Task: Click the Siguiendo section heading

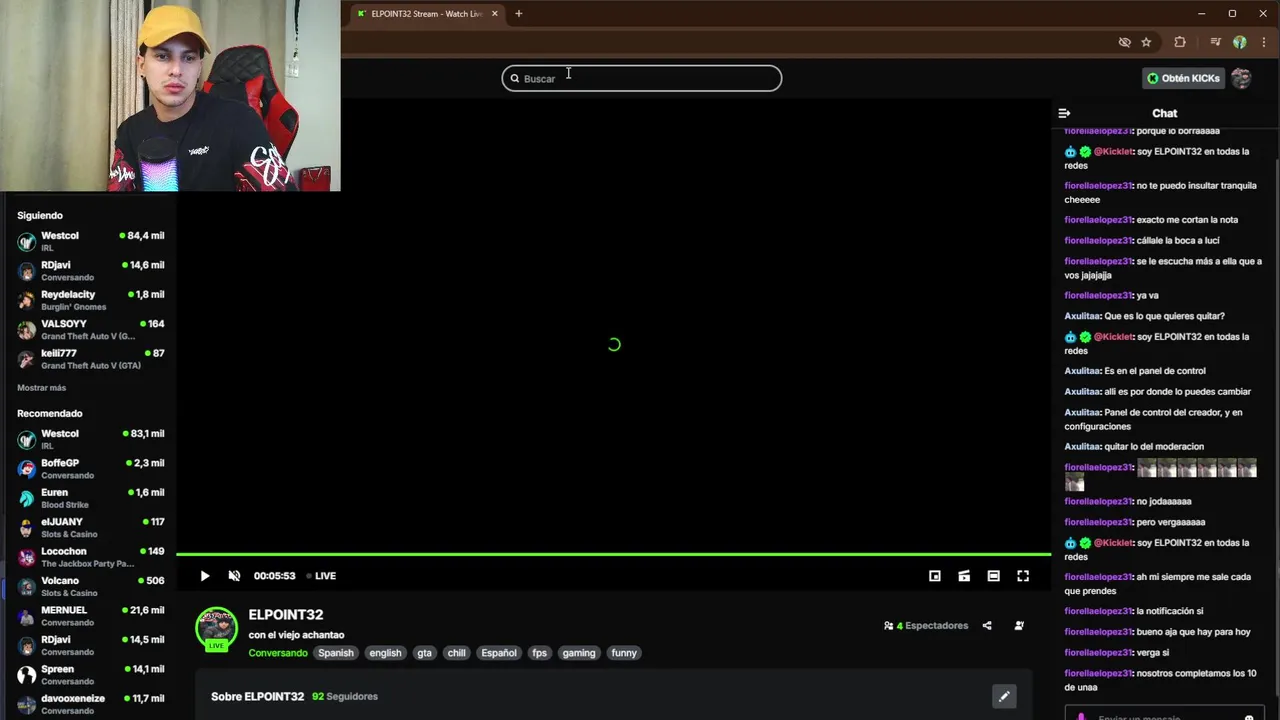Action: 40,216
